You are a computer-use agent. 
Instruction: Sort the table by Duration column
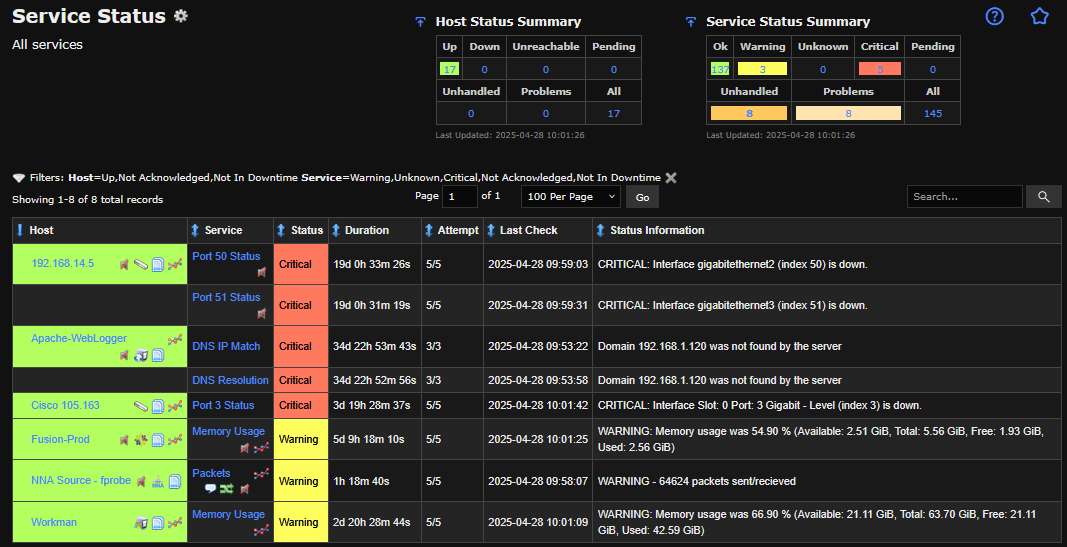tap(366, 230)
